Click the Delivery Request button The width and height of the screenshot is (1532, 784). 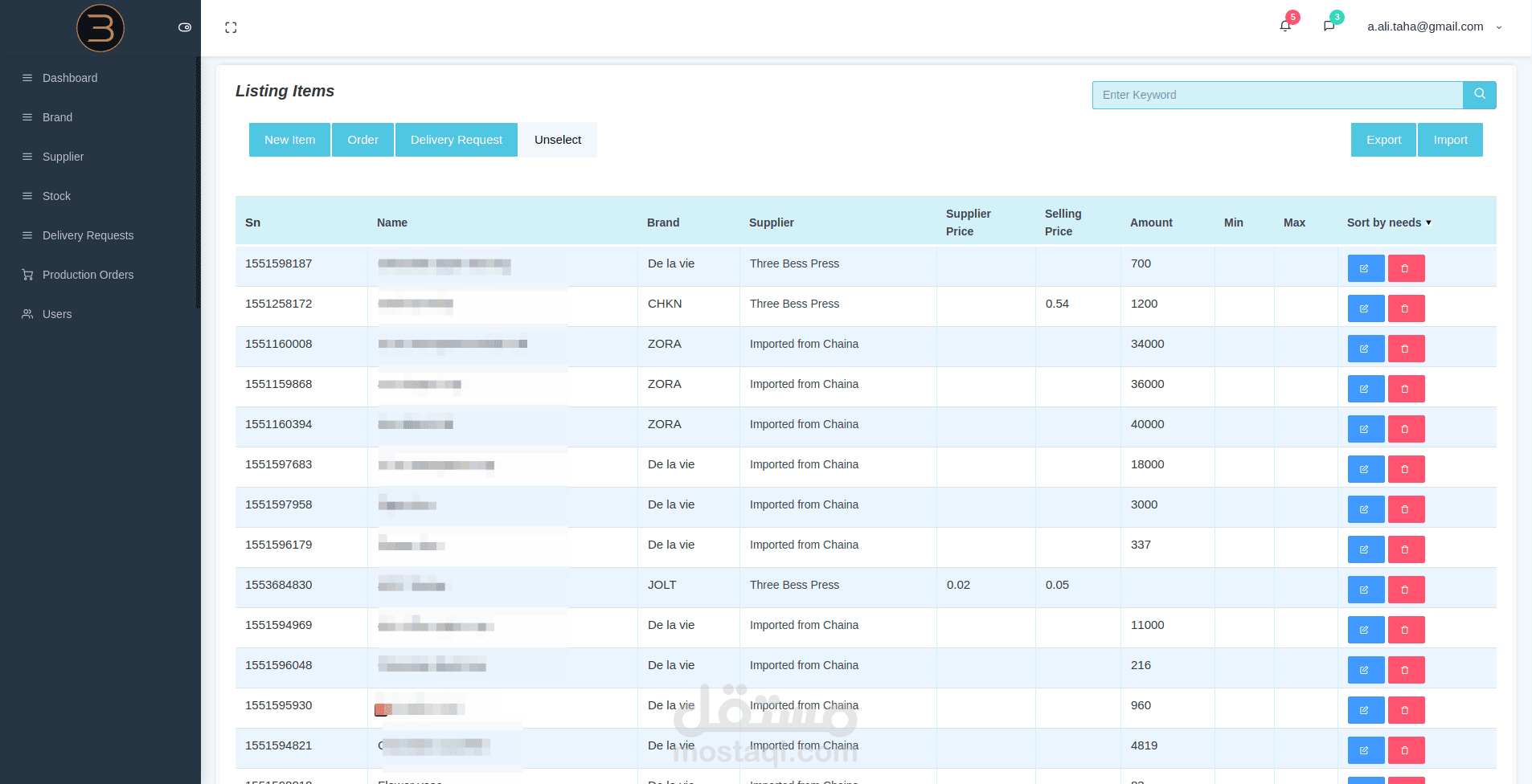pos(457,140)
